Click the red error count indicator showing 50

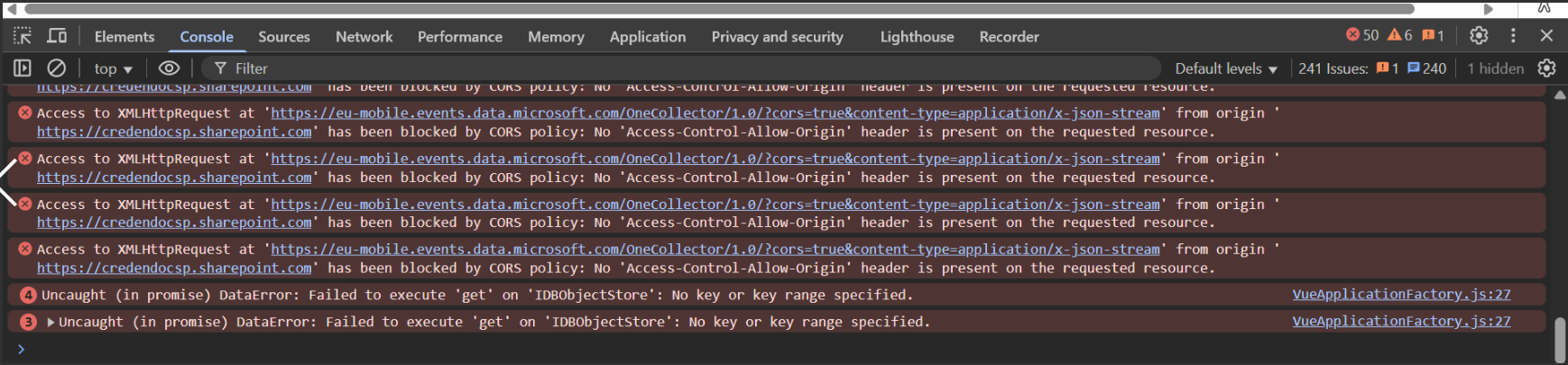(x=1362, y=35)
